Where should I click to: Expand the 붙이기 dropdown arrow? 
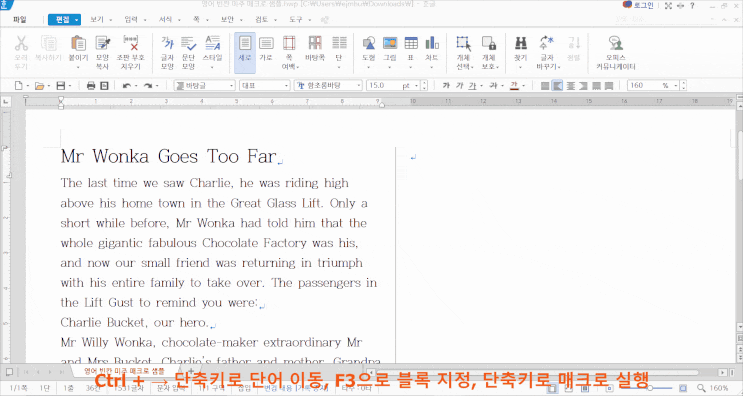[x=79, y=67]
